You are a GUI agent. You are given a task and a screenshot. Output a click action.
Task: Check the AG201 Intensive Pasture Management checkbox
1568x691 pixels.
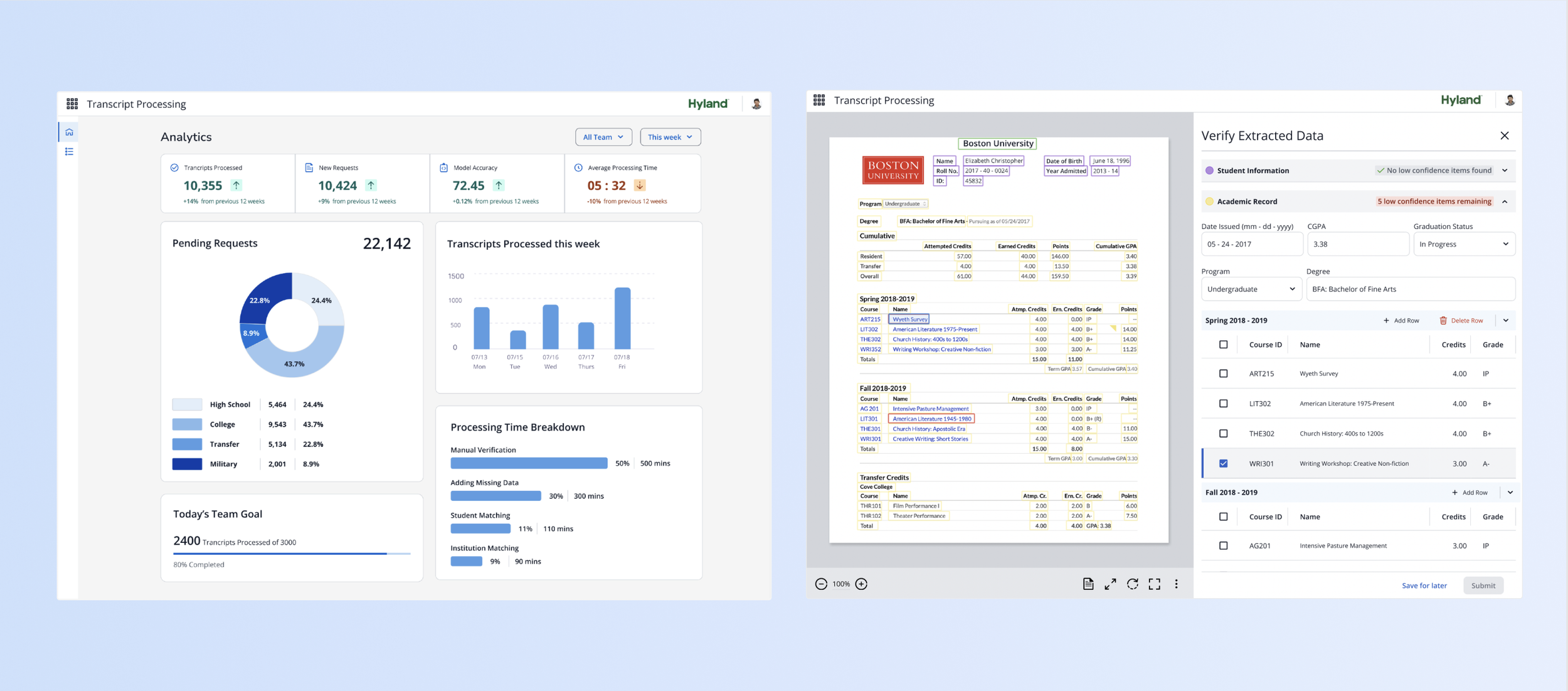point(1223,546)
